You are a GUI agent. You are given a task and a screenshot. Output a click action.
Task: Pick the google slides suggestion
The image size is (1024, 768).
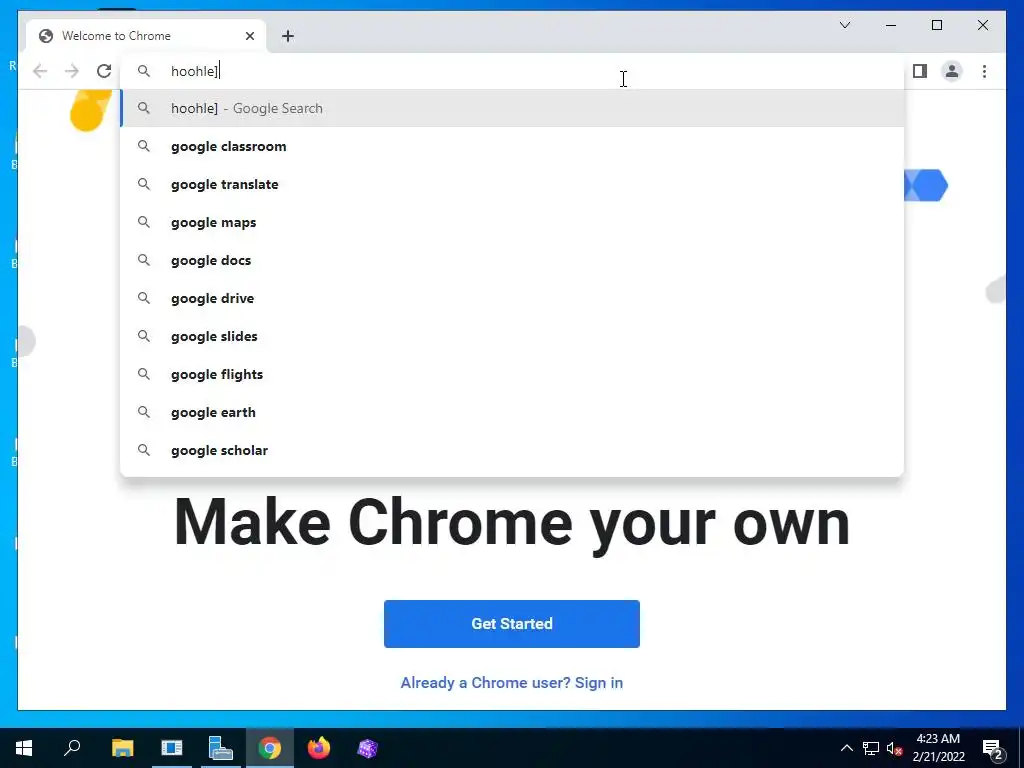click(x=512, y=336)
